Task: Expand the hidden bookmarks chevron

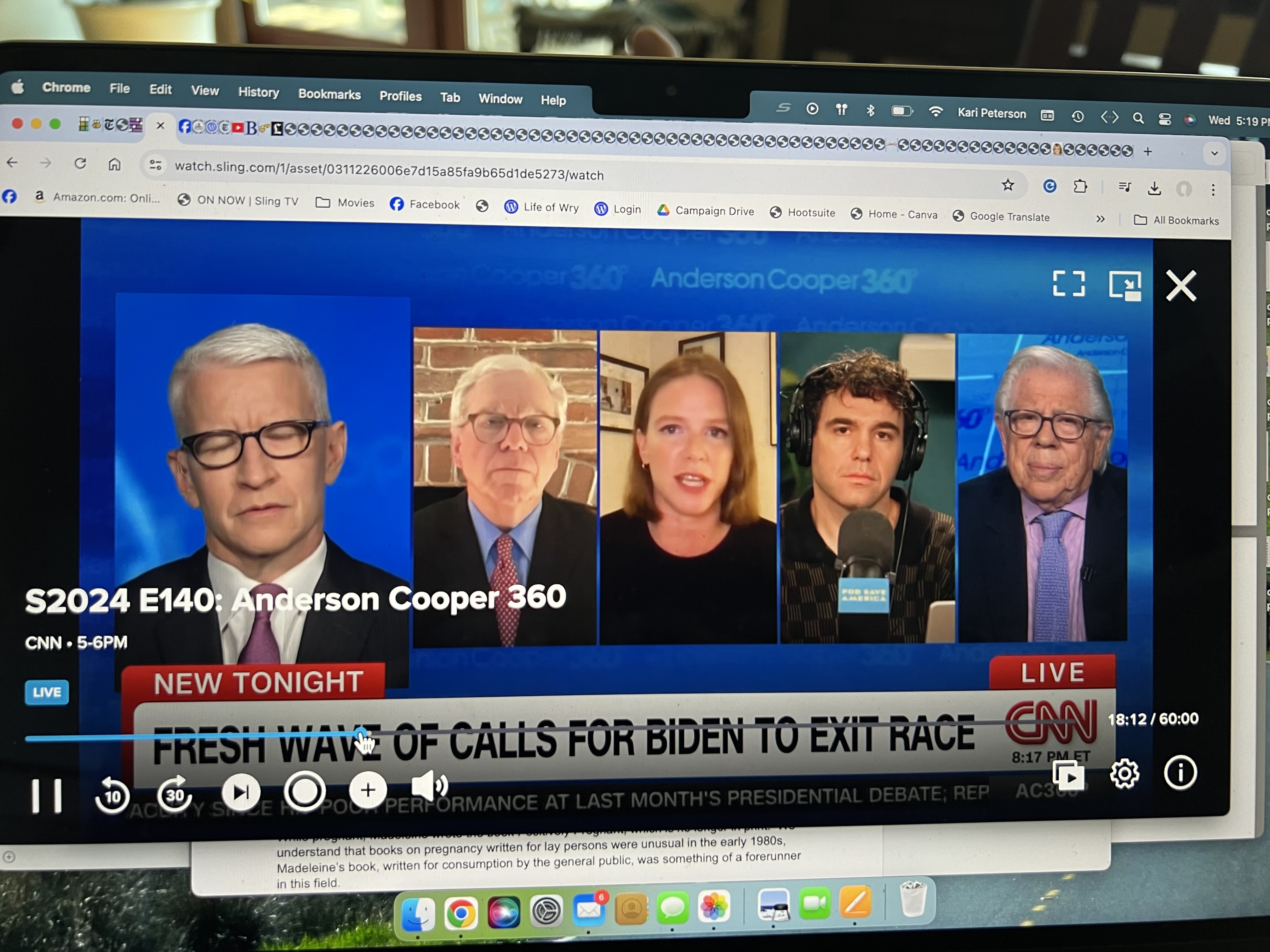Action: tap(1100, 218)
